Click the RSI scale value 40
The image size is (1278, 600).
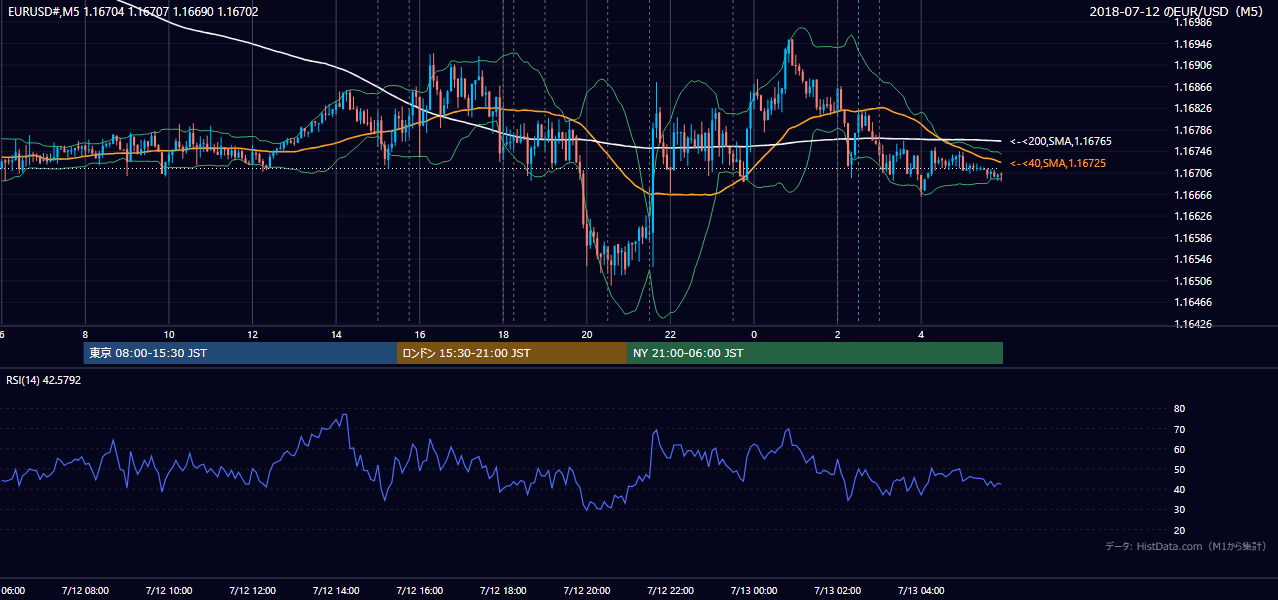(x=1179, y=489)
